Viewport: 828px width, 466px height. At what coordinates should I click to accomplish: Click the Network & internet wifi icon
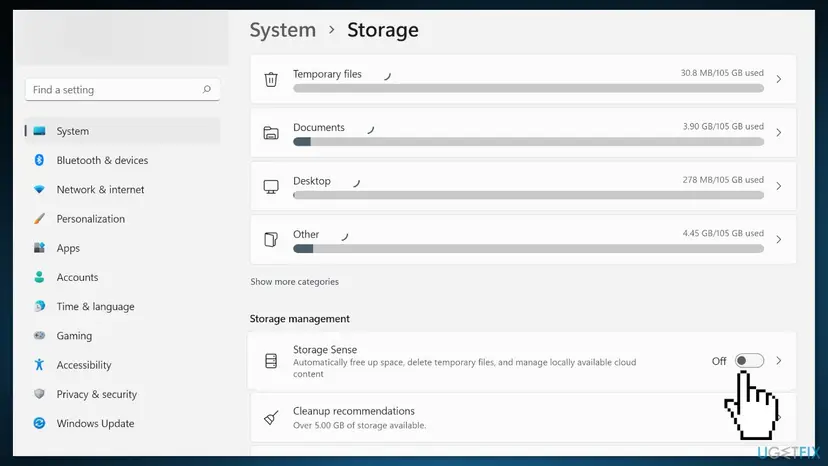39,189
